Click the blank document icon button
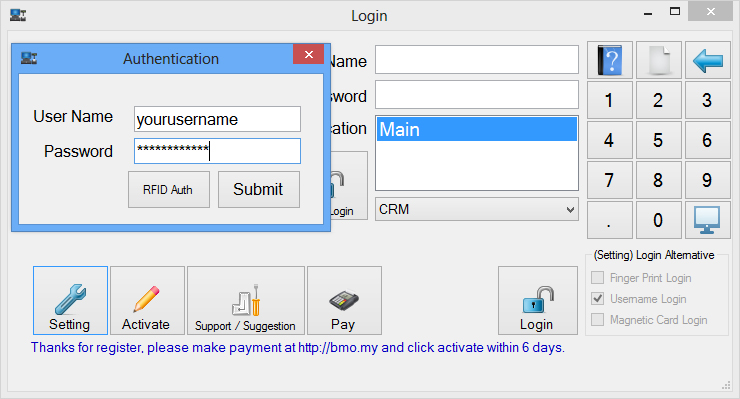Viewport: 740px width, 399px height. click(x=659, y=60)
